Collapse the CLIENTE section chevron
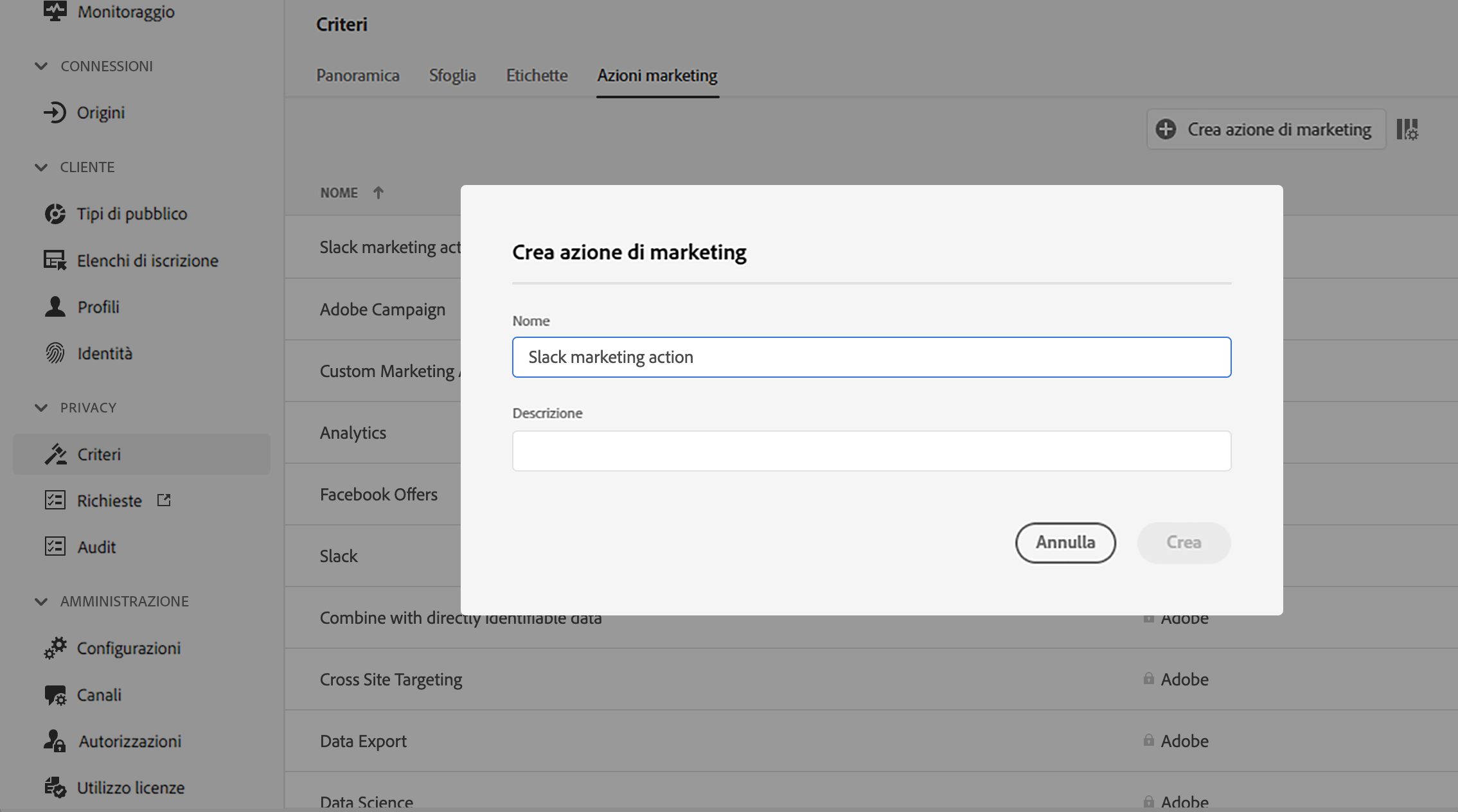 (x=41, y=167)
